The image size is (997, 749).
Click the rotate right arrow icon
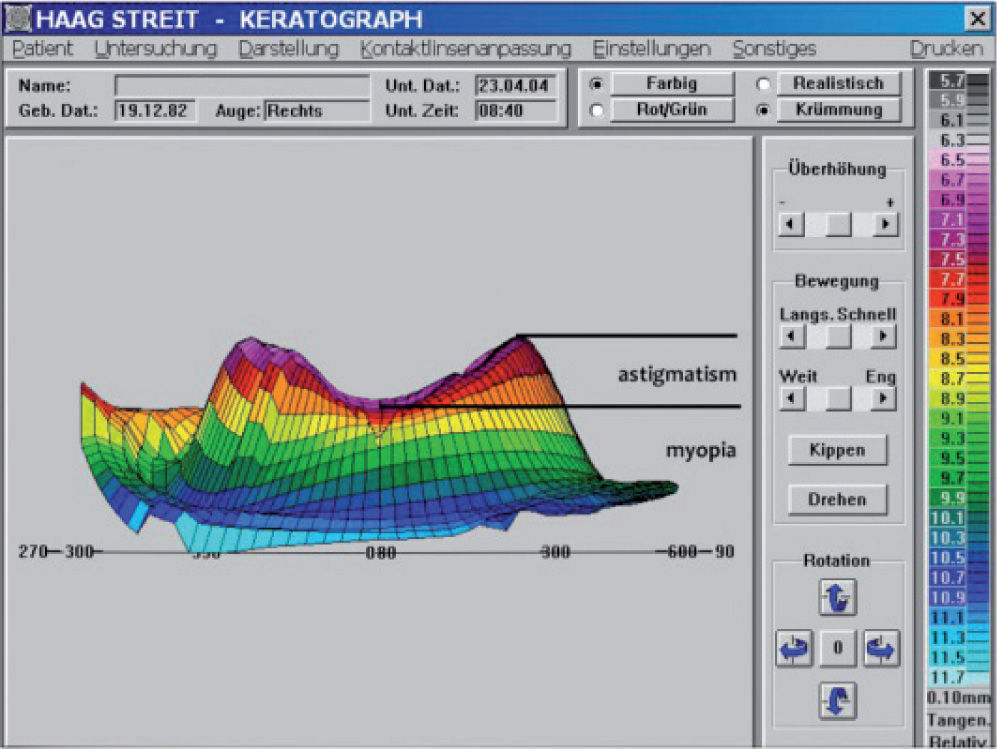(x=881, y=649)
